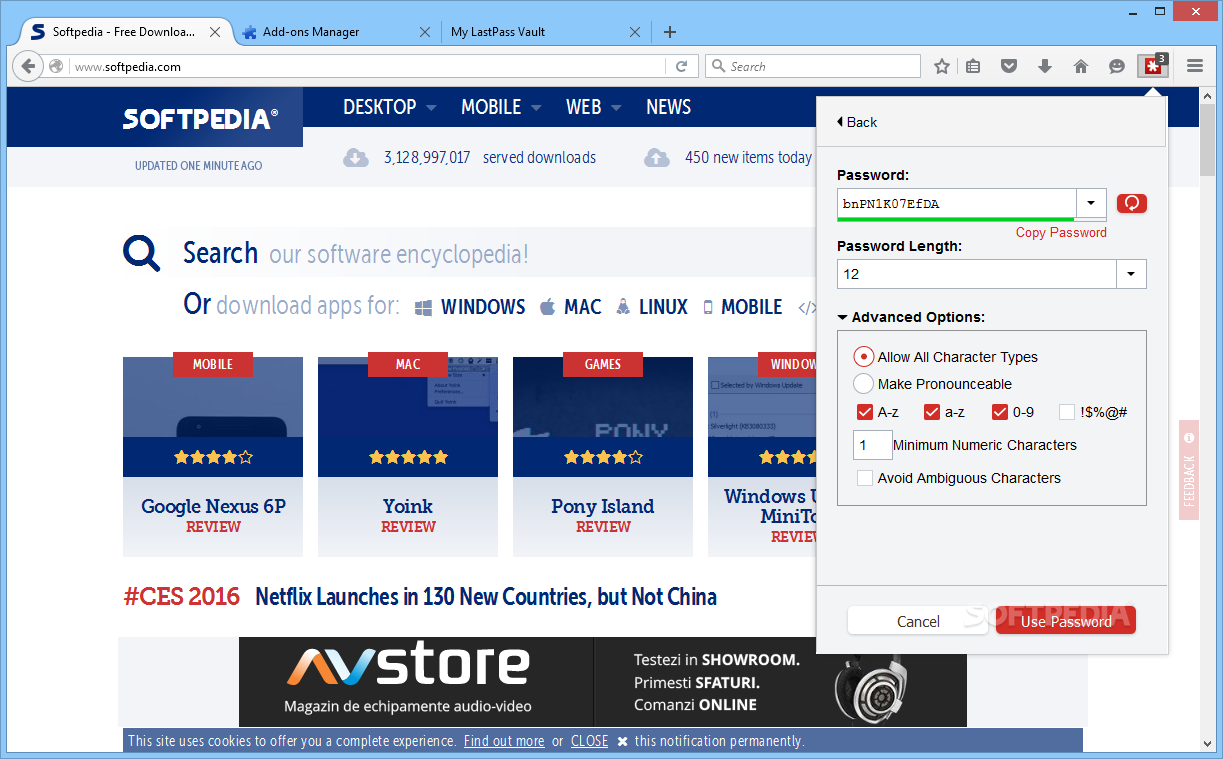
Task: Generate a new password with red refresh icon
Action: [x=1132, y=203]
